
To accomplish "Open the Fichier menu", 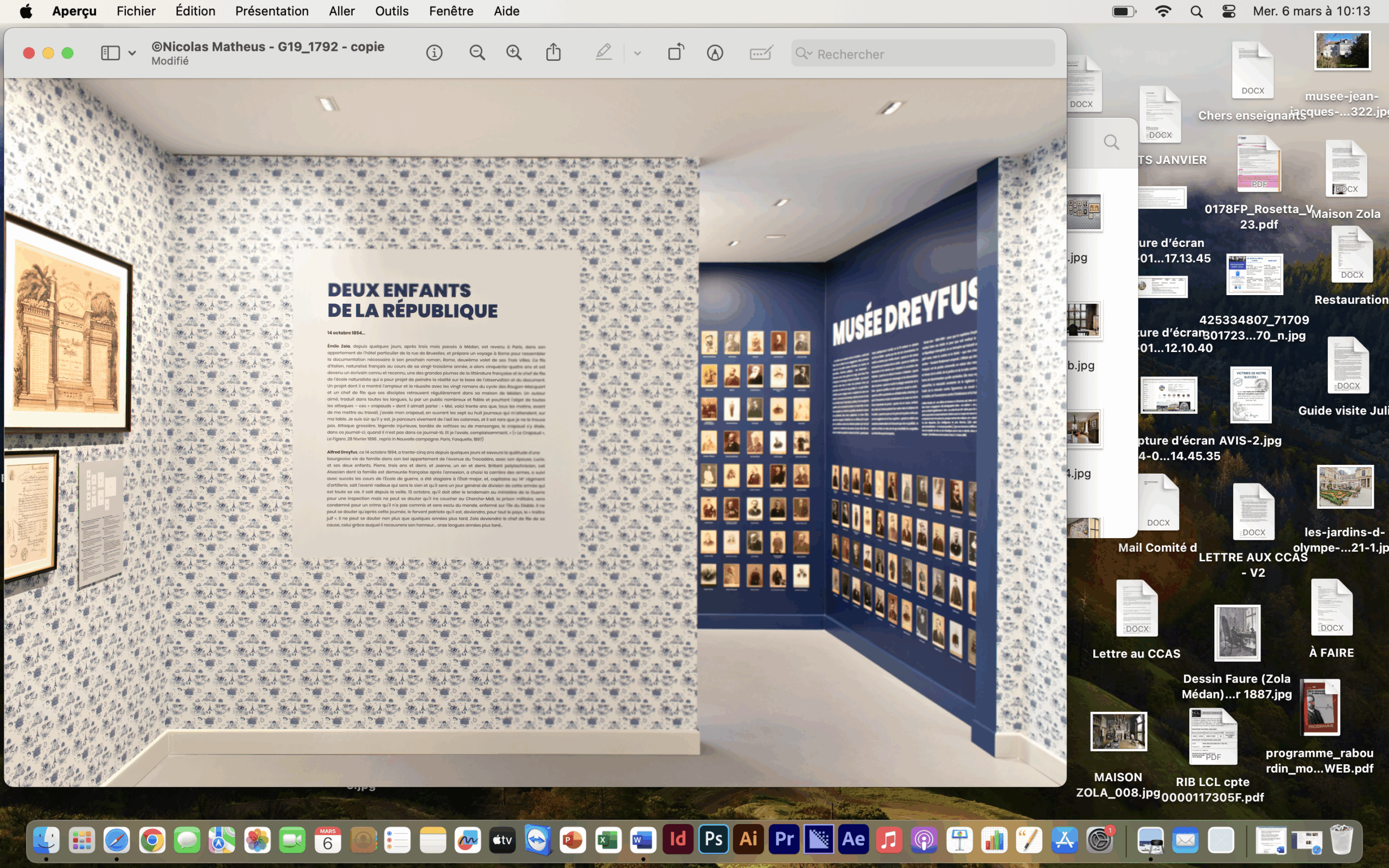I will click(136, 11).
